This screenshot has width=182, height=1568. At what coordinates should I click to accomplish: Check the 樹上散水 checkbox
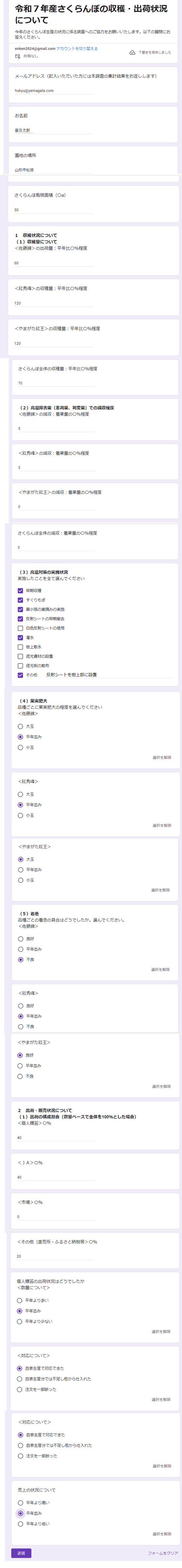pos(21,647)
